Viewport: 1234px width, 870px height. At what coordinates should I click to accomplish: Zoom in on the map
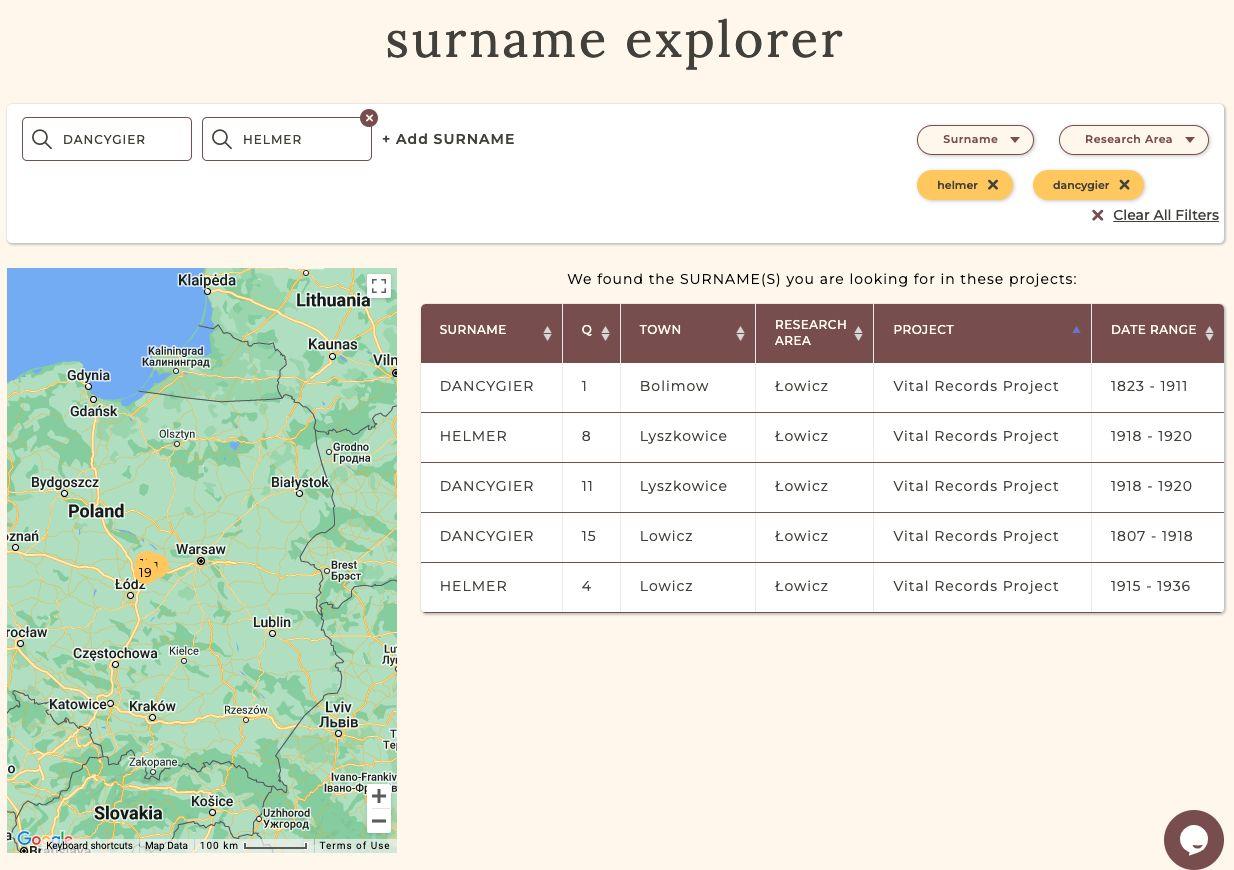[x=378, y=796]
